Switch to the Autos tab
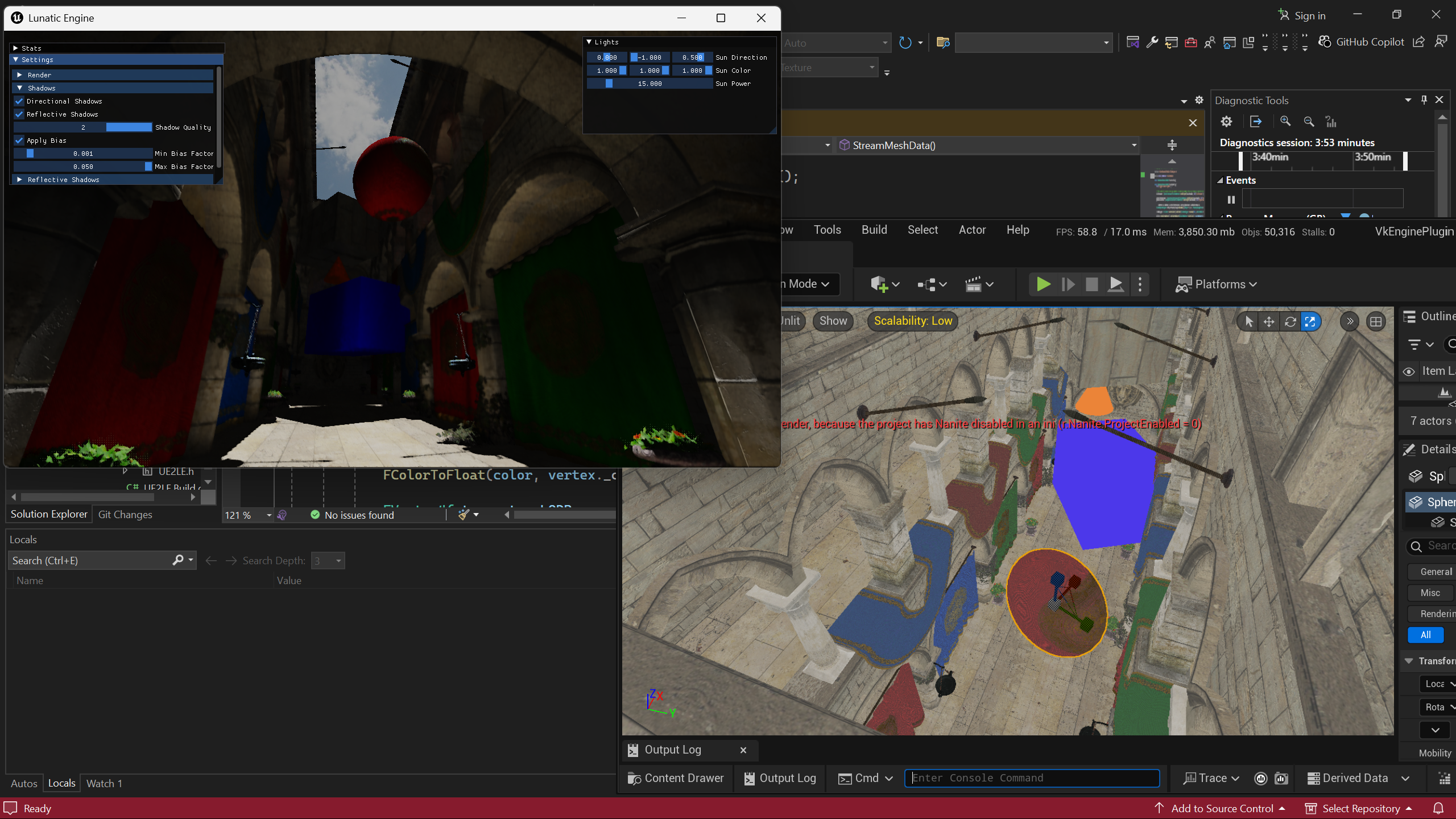 coord(24,783)
